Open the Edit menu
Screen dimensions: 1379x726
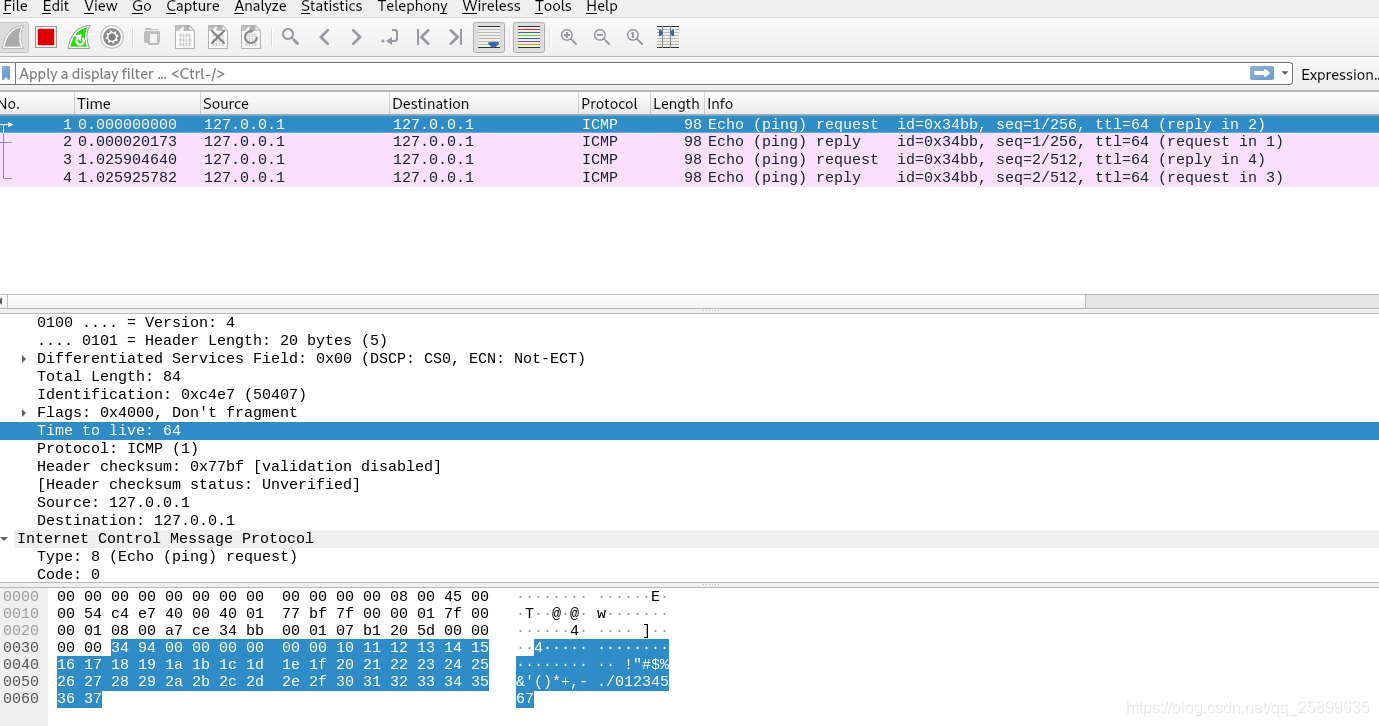56,7
